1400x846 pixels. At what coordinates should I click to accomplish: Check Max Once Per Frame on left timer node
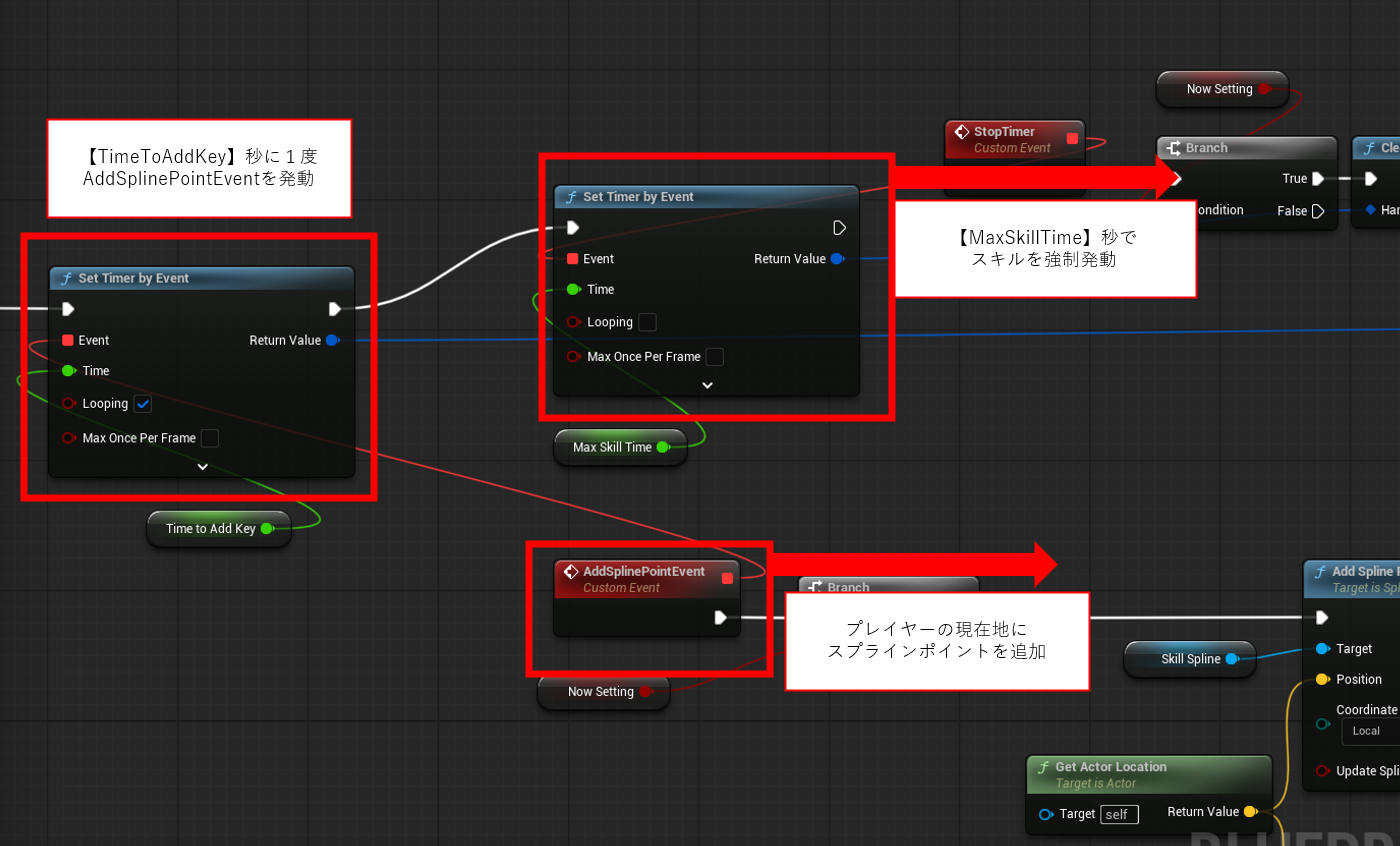[210, 438]
